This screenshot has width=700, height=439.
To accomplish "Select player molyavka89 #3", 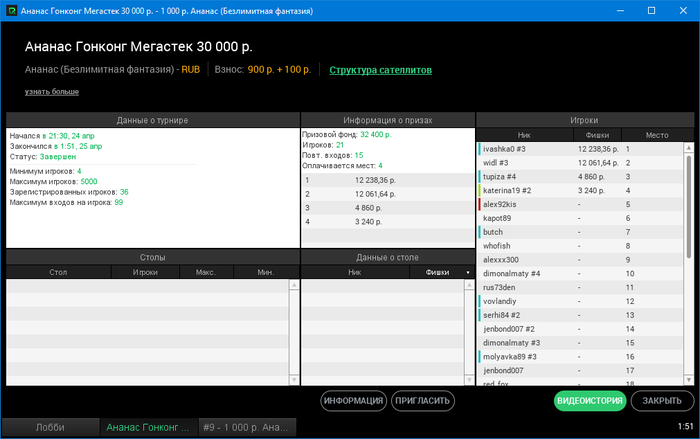I will click(580, 357).
